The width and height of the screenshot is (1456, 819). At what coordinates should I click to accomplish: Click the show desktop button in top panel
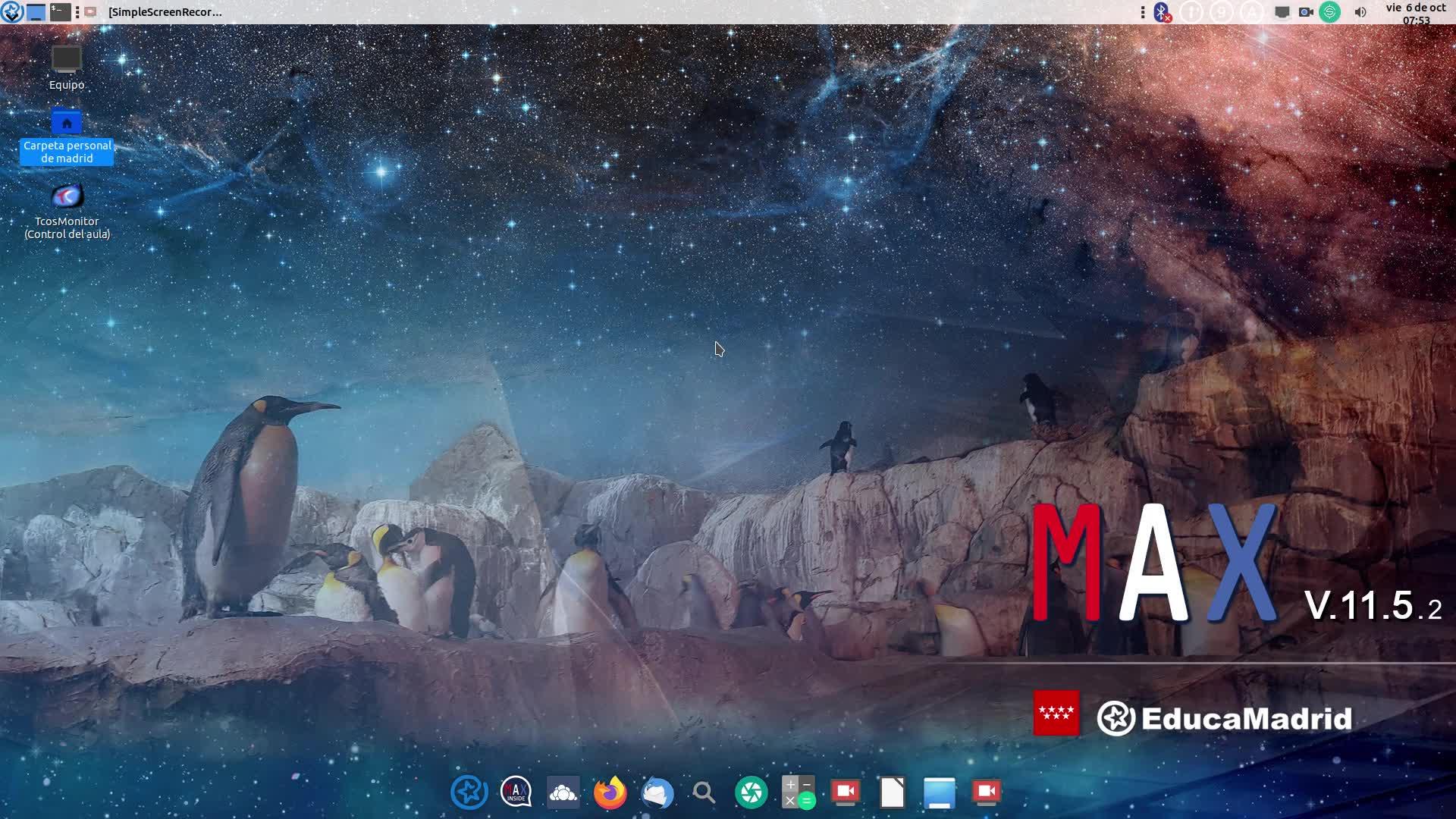(36, 11)
